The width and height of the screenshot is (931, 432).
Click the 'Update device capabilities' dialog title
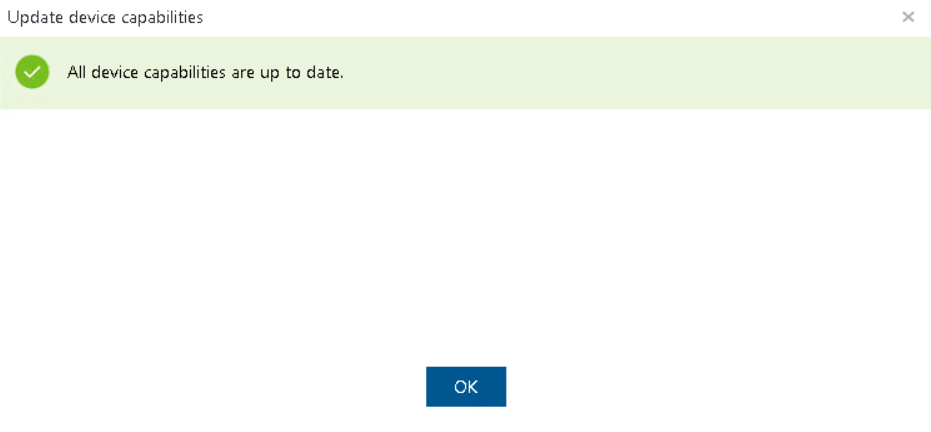105,17
